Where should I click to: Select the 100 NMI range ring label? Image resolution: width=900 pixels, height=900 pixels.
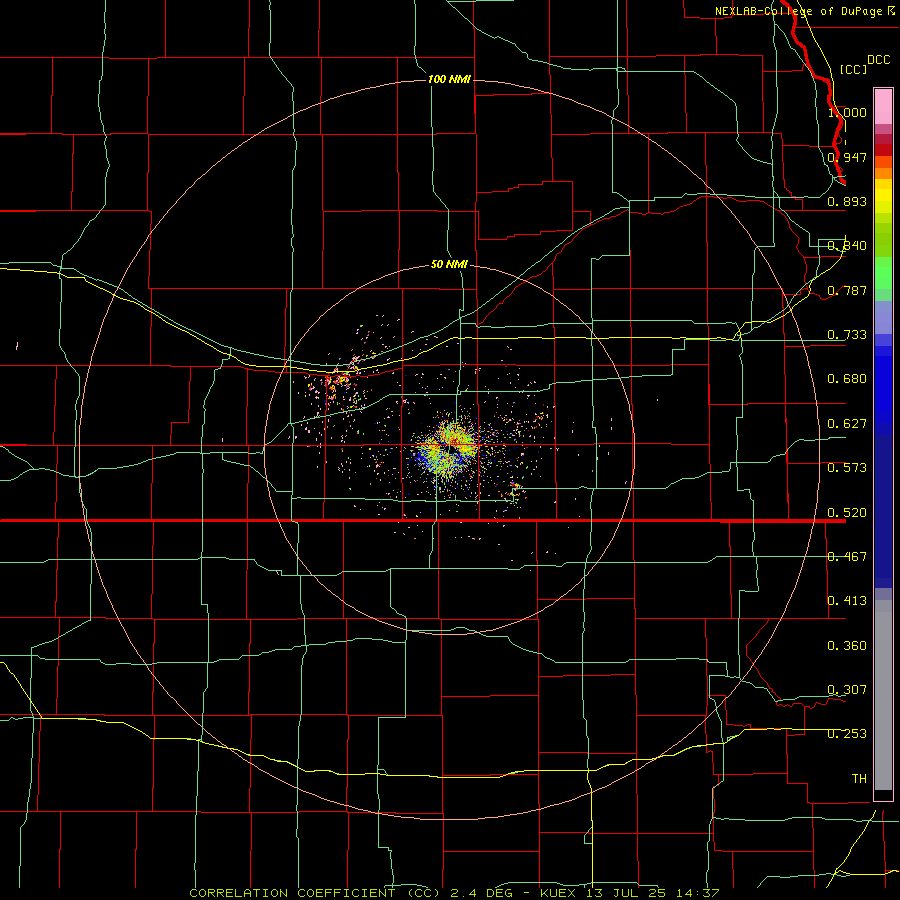click(449, 79)
